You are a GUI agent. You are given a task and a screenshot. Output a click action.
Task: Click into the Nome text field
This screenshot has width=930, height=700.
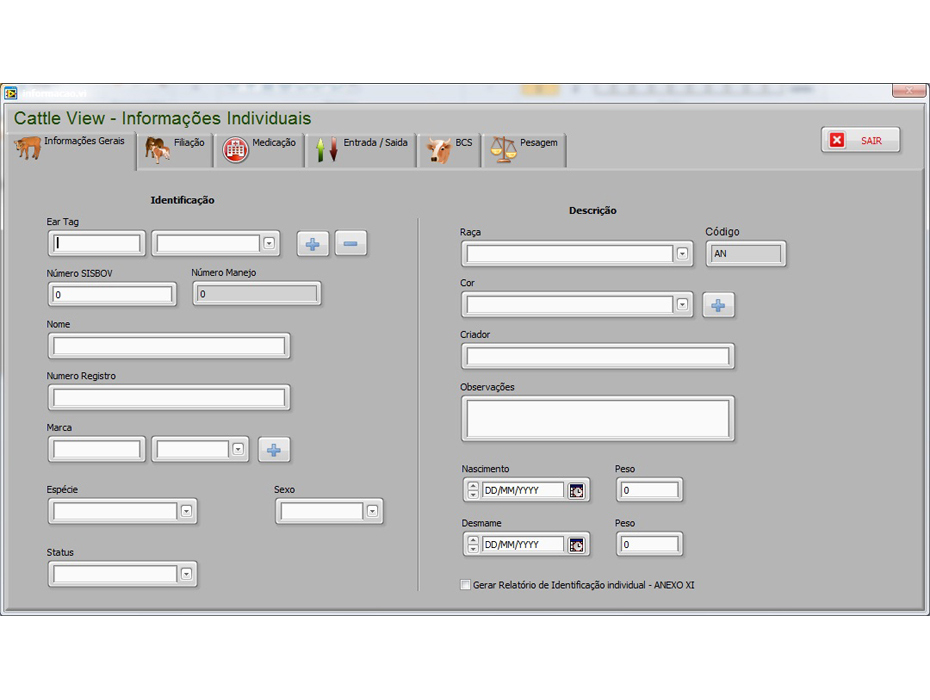click(x=169, y=346)
